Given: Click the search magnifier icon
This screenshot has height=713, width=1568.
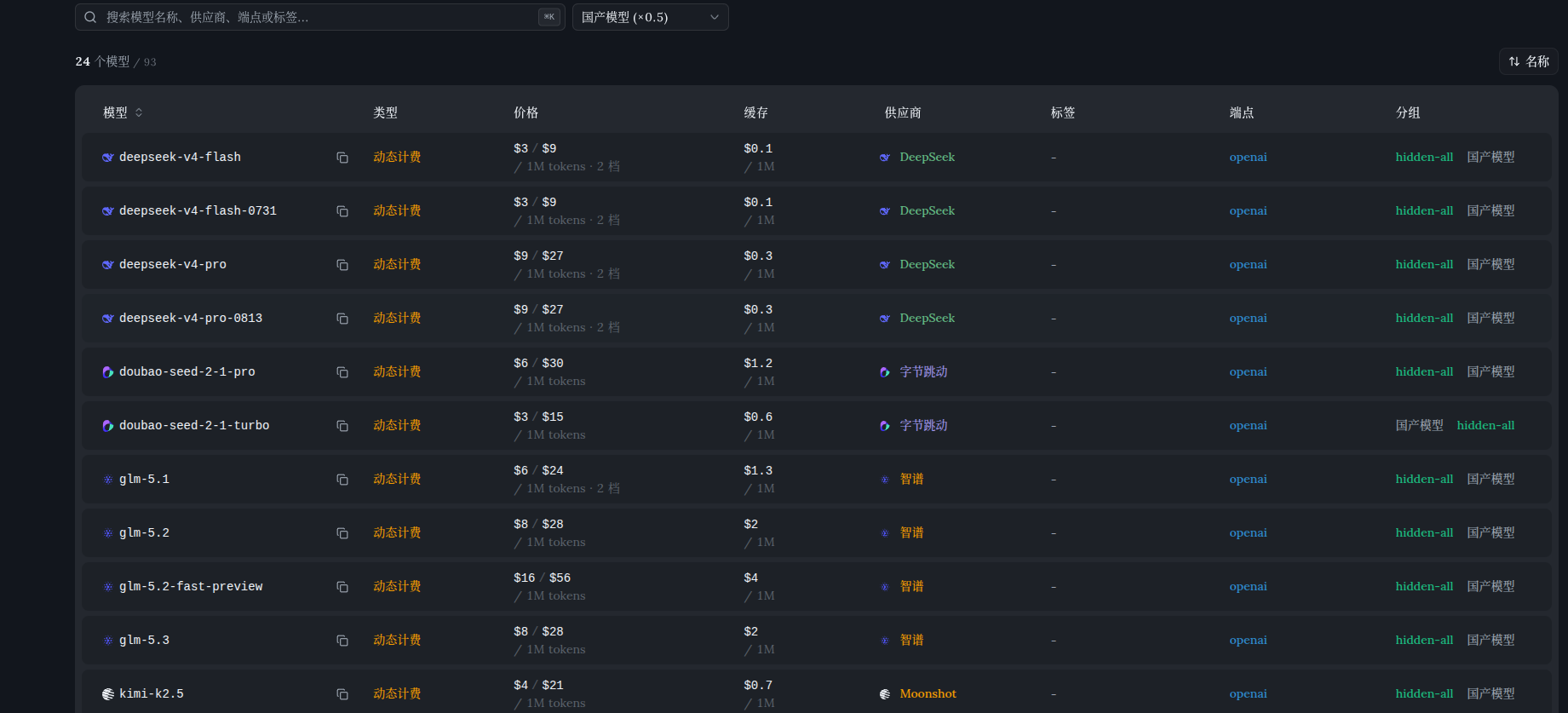Looking at the screenshot, I should click(90, 17).
